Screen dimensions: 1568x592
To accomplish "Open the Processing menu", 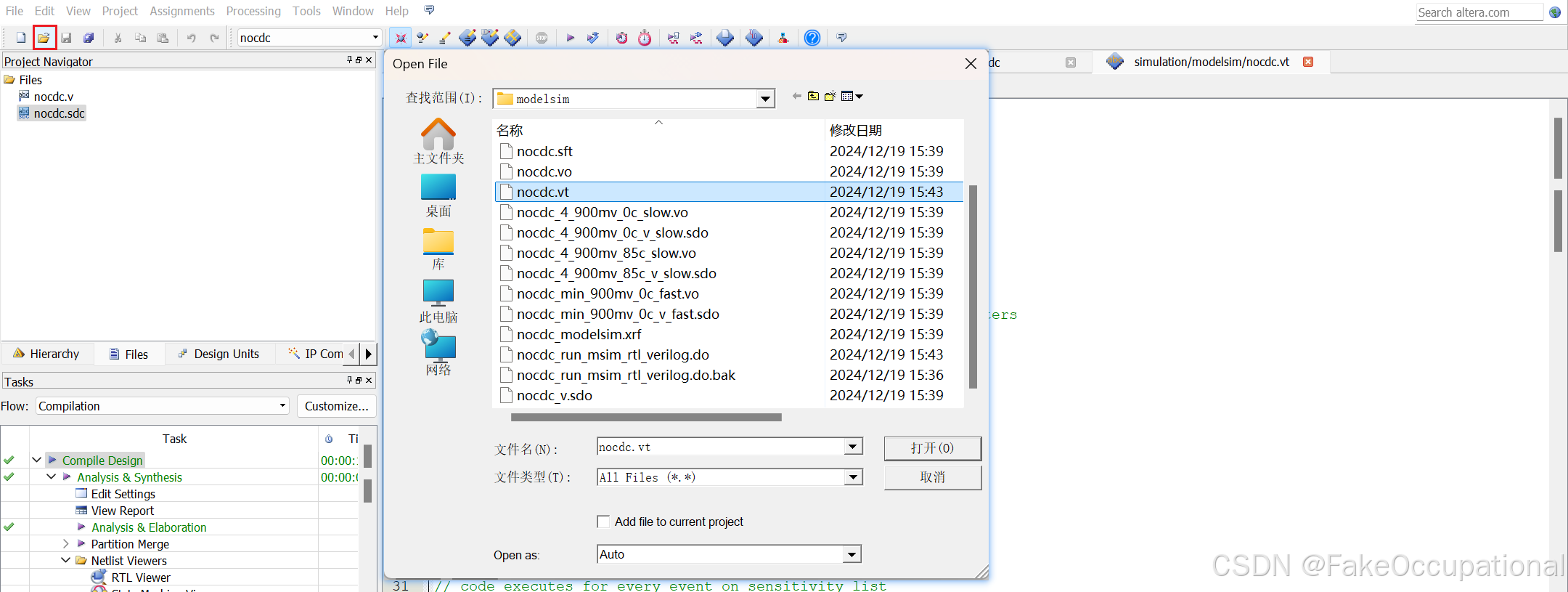I will pyautogui.click(x=253, y=11).
